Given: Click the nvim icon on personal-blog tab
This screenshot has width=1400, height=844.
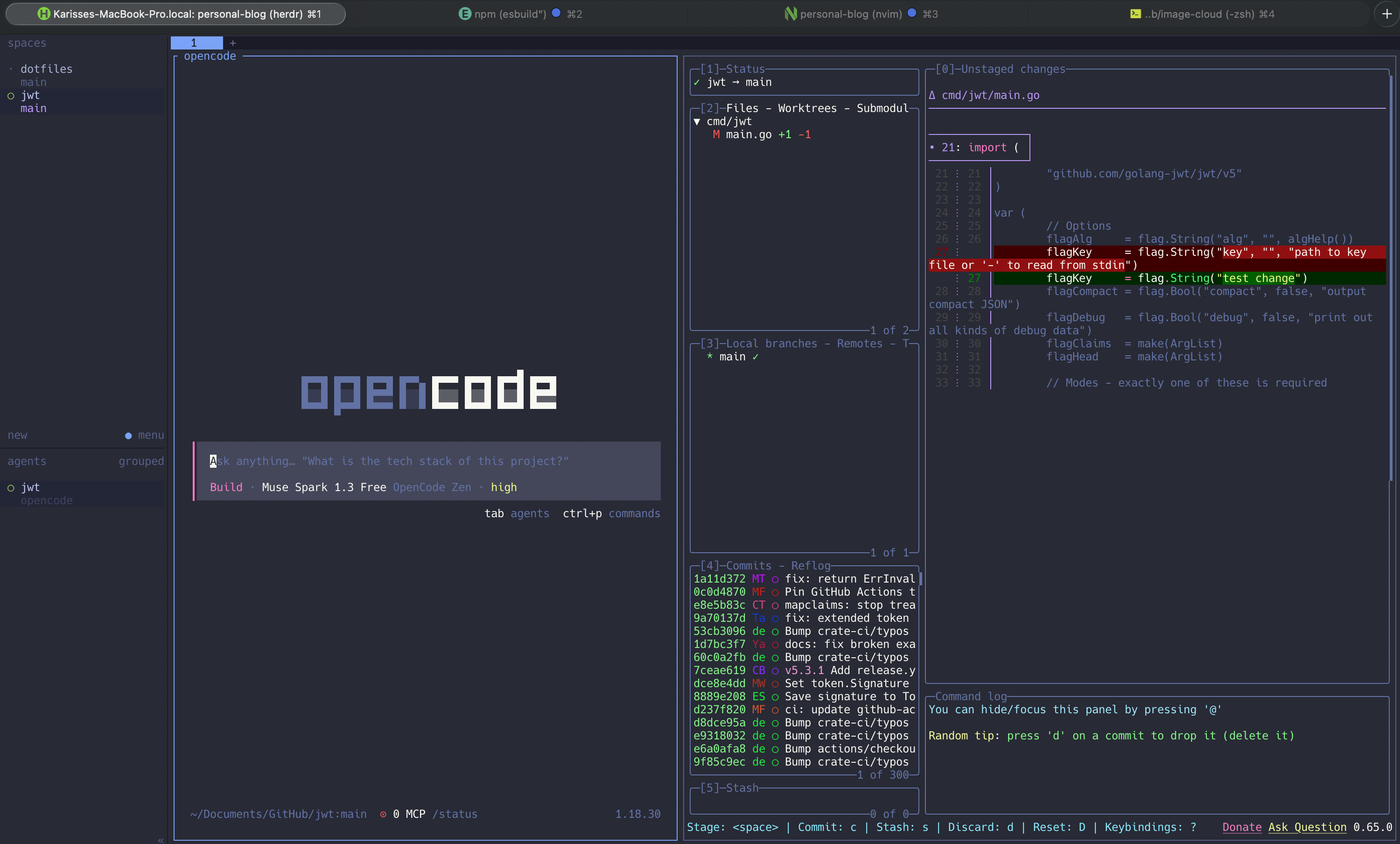Looking at the screenshot, I should 790,14.
